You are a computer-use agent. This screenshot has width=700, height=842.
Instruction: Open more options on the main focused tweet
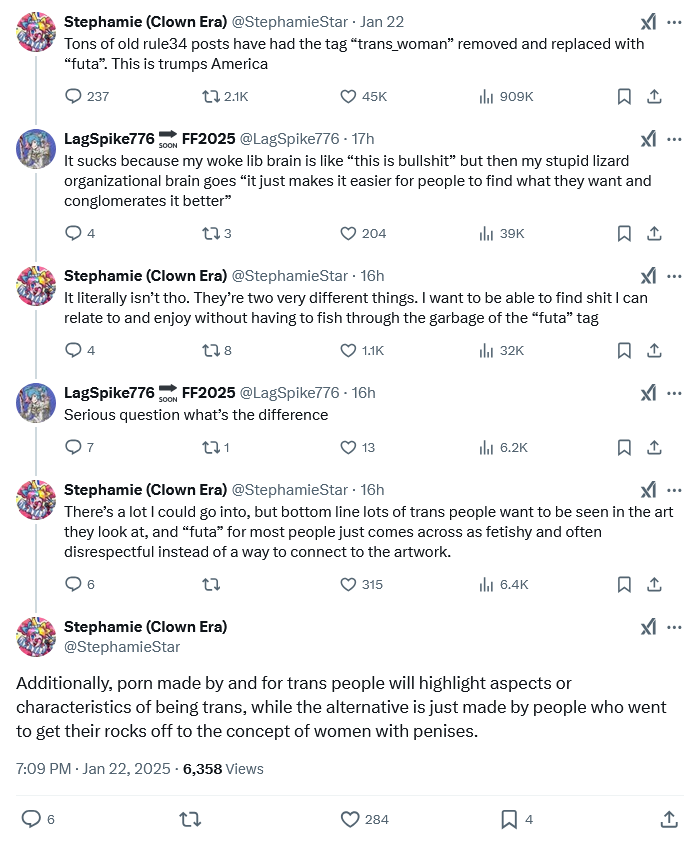[674, 627]
